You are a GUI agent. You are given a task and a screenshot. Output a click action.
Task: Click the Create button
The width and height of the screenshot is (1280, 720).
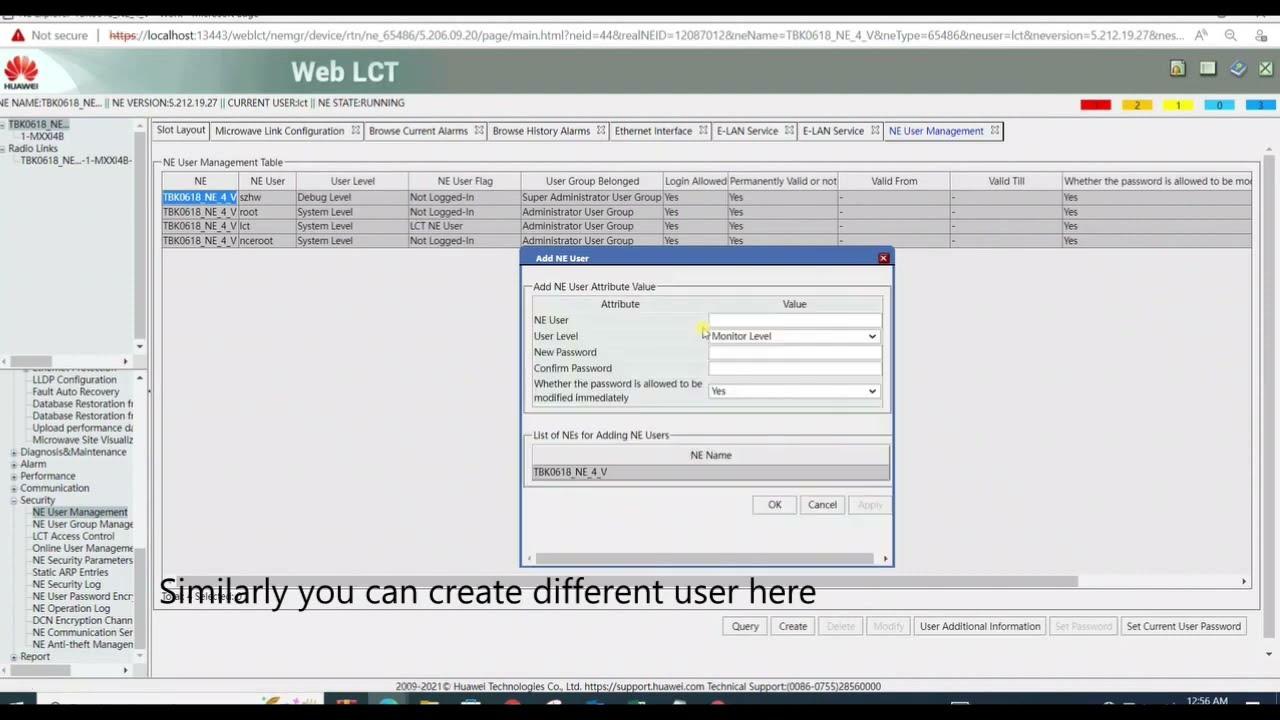click(x=793, y=627)
